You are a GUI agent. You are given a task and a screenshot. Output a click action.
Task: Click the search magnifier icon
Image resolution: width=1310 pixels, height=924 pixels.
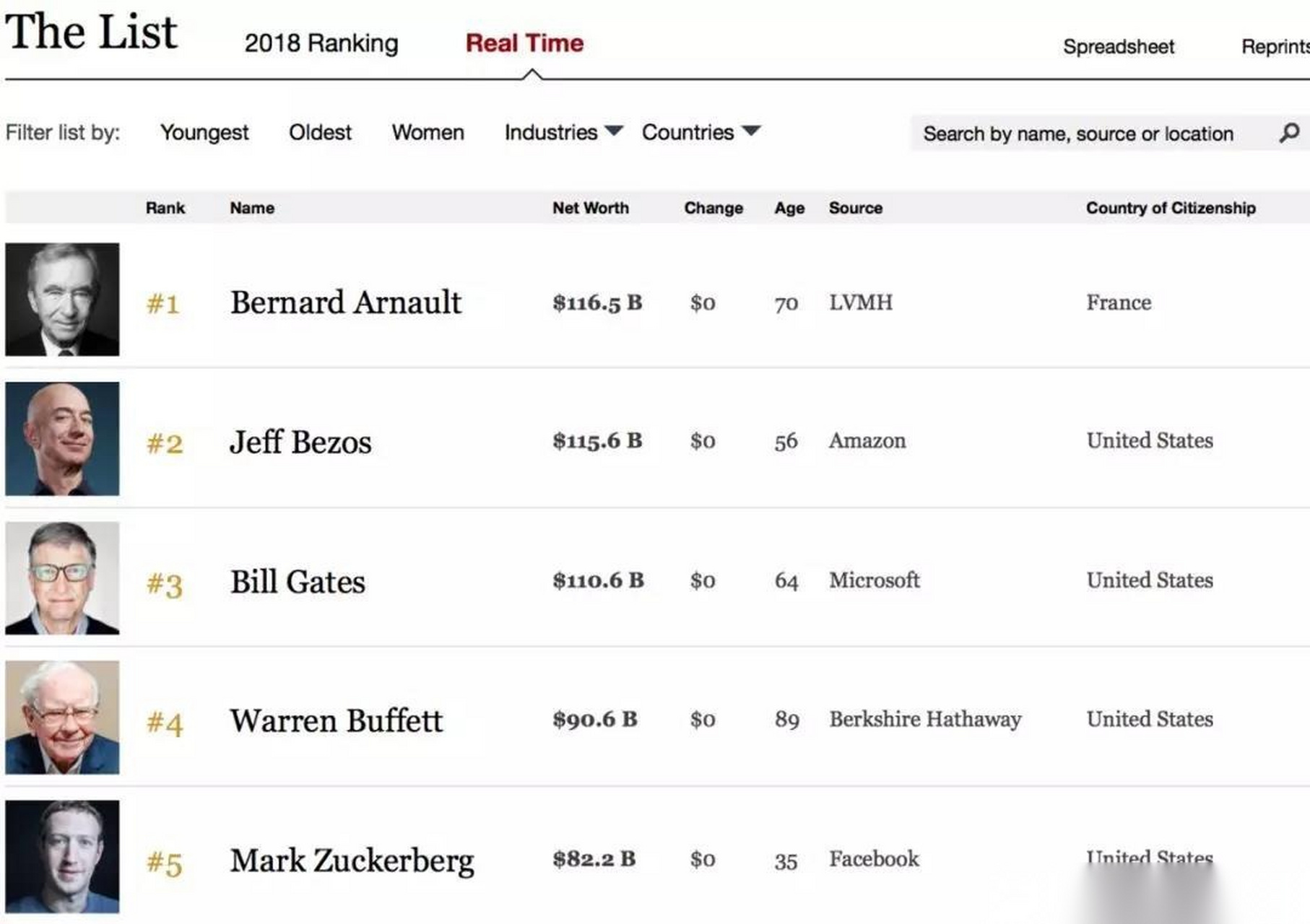pos(1289,133)
